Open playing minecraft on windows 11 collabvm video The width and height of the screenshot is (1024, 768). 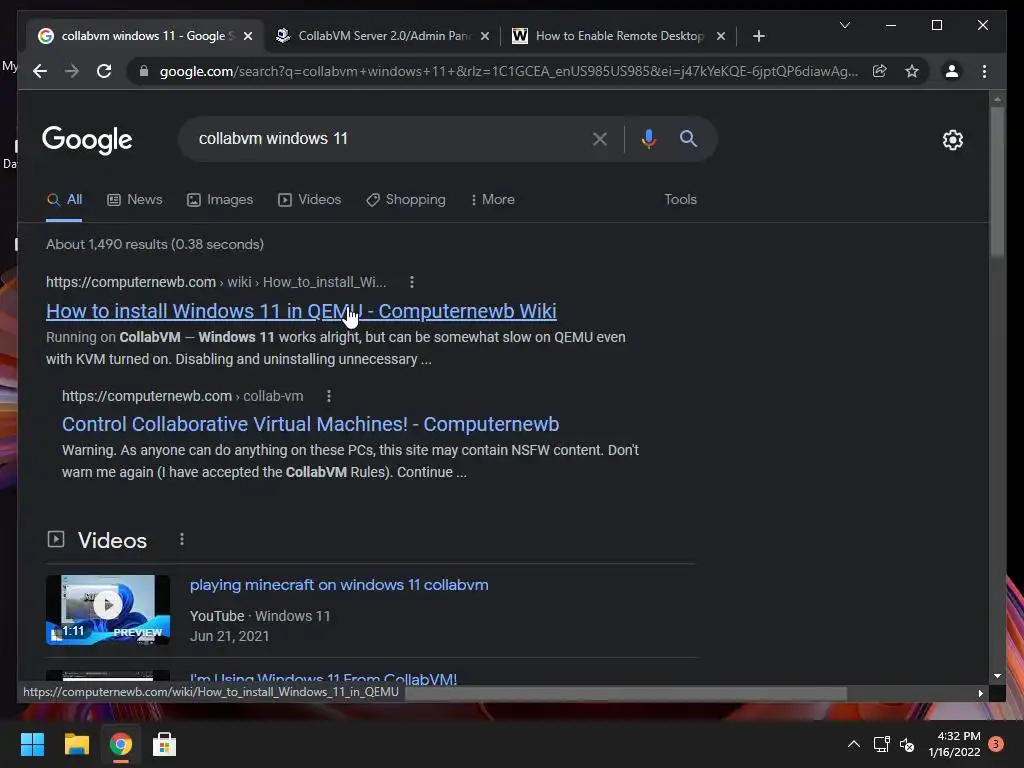[x=339, y=585]
